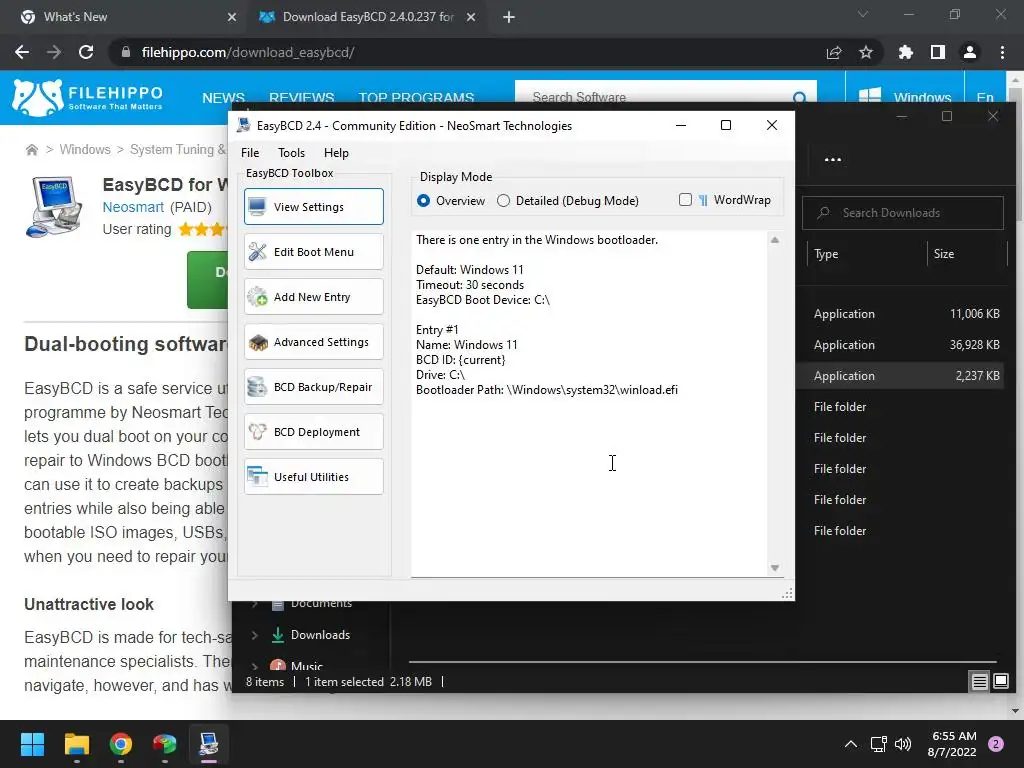Open the File menu in EasyBCD
This screenshot has height=768, width=1024.
(249, 153)
